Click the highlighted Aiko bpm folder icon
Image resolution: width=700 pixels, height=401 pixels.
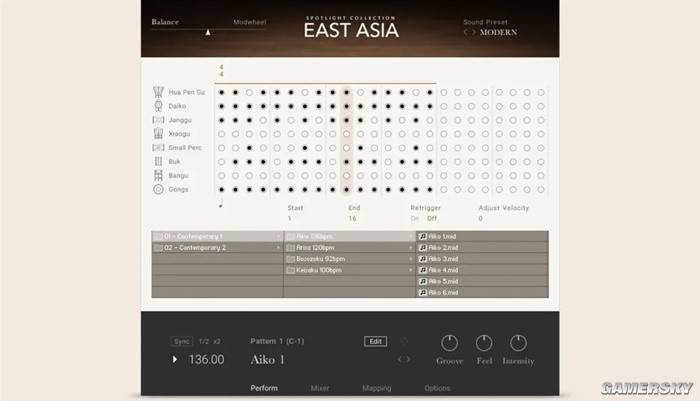(290, 236)
